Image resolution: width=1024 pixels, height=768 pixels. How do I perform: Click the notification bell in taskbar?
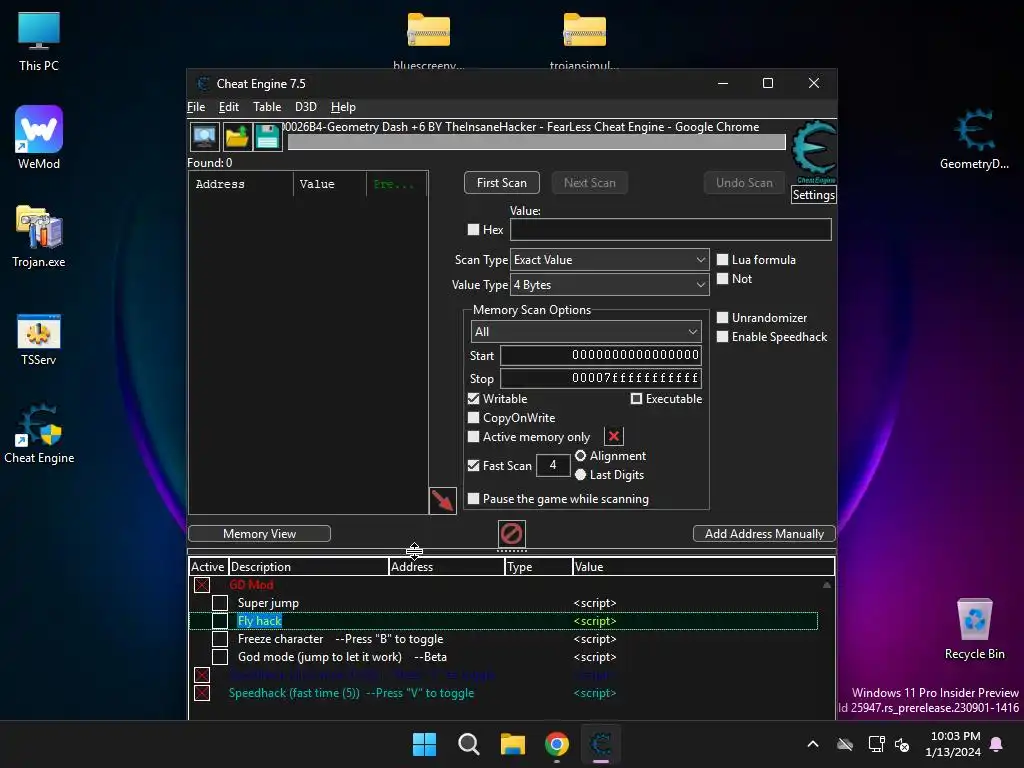(x=997, y=744)
